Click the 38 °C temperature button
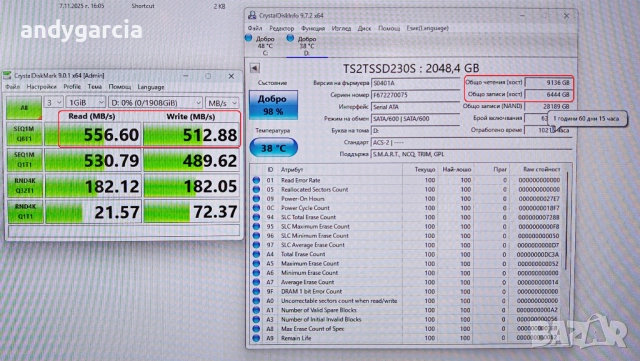The height and width of the screenshot is (361, 640). click(273, 147)
